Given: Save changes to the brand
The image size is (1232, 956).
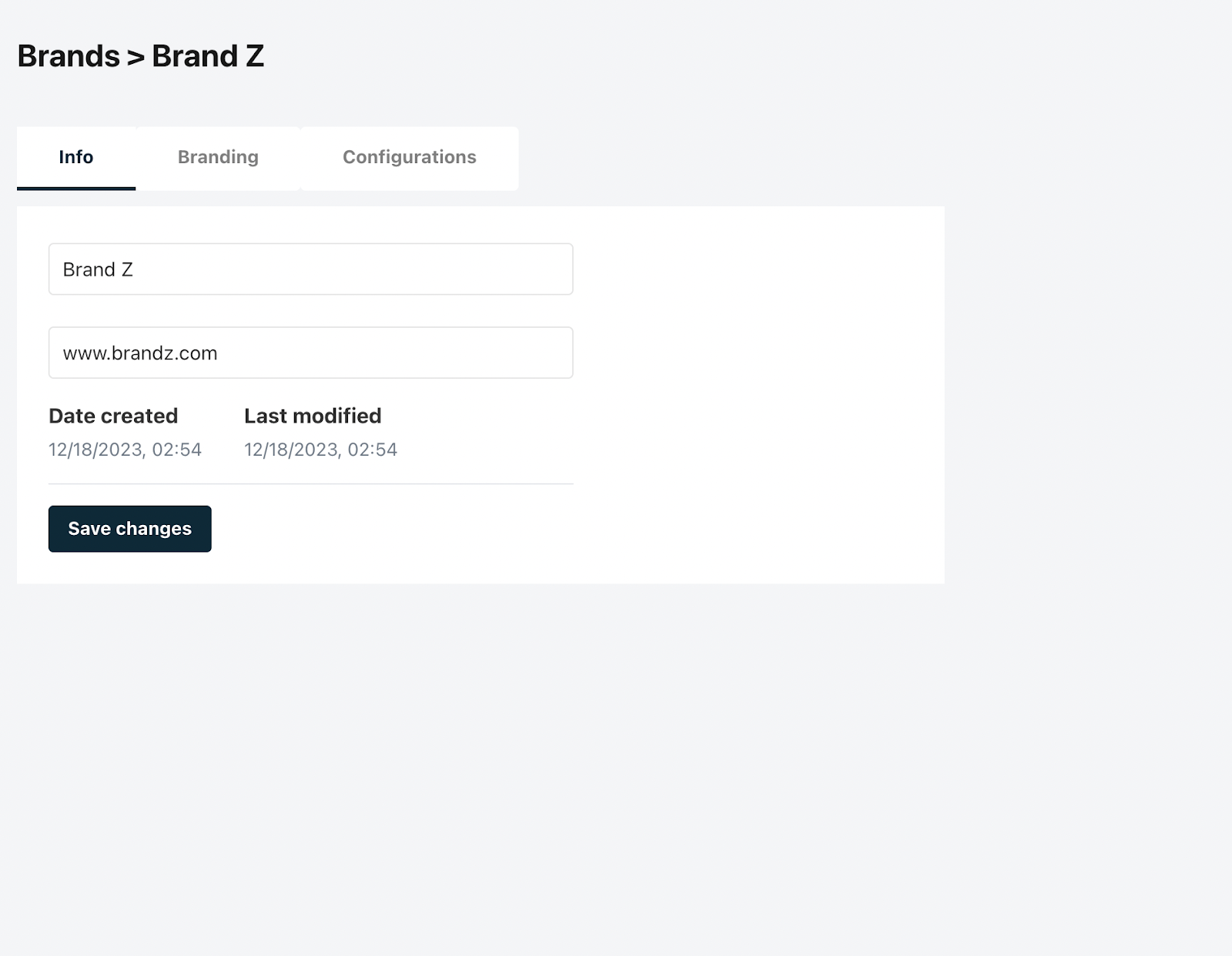Looking at the screenshot, I should pos(129,529).
